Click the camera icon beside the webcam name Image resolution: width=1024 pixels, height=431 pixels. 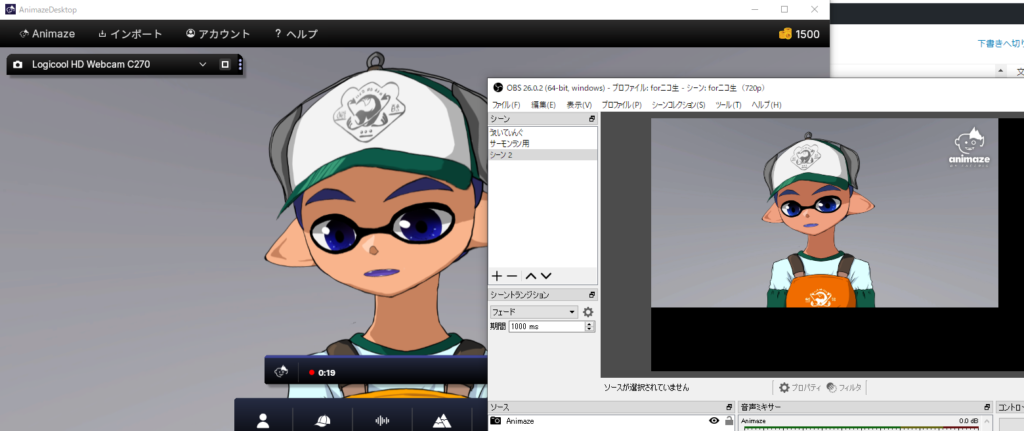tap(18, 65)
